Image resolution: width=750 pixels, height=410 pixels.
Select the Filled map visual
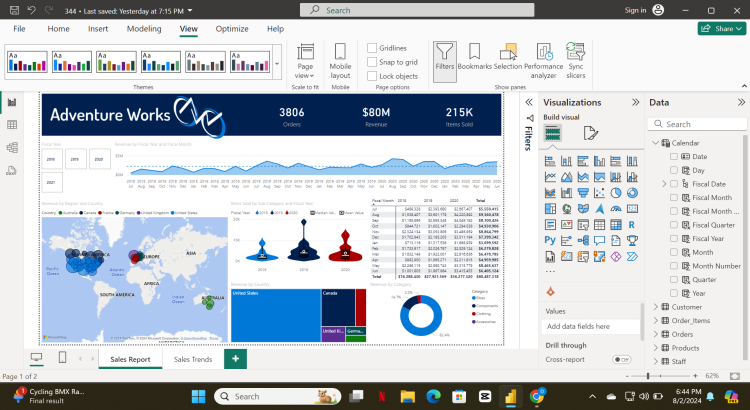click(x=583, y=209)
